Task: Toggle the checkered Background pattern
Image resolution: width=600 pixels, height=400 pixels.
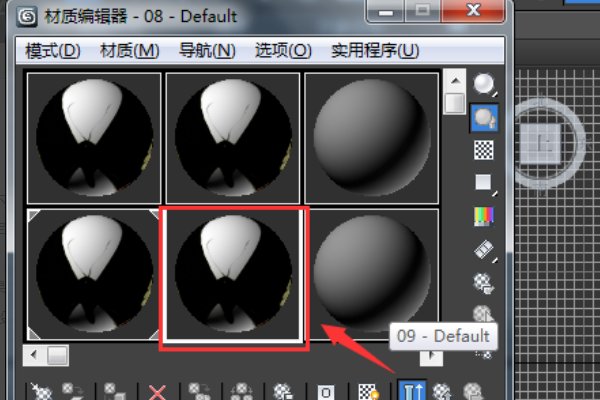Action: tap(484, 150)
